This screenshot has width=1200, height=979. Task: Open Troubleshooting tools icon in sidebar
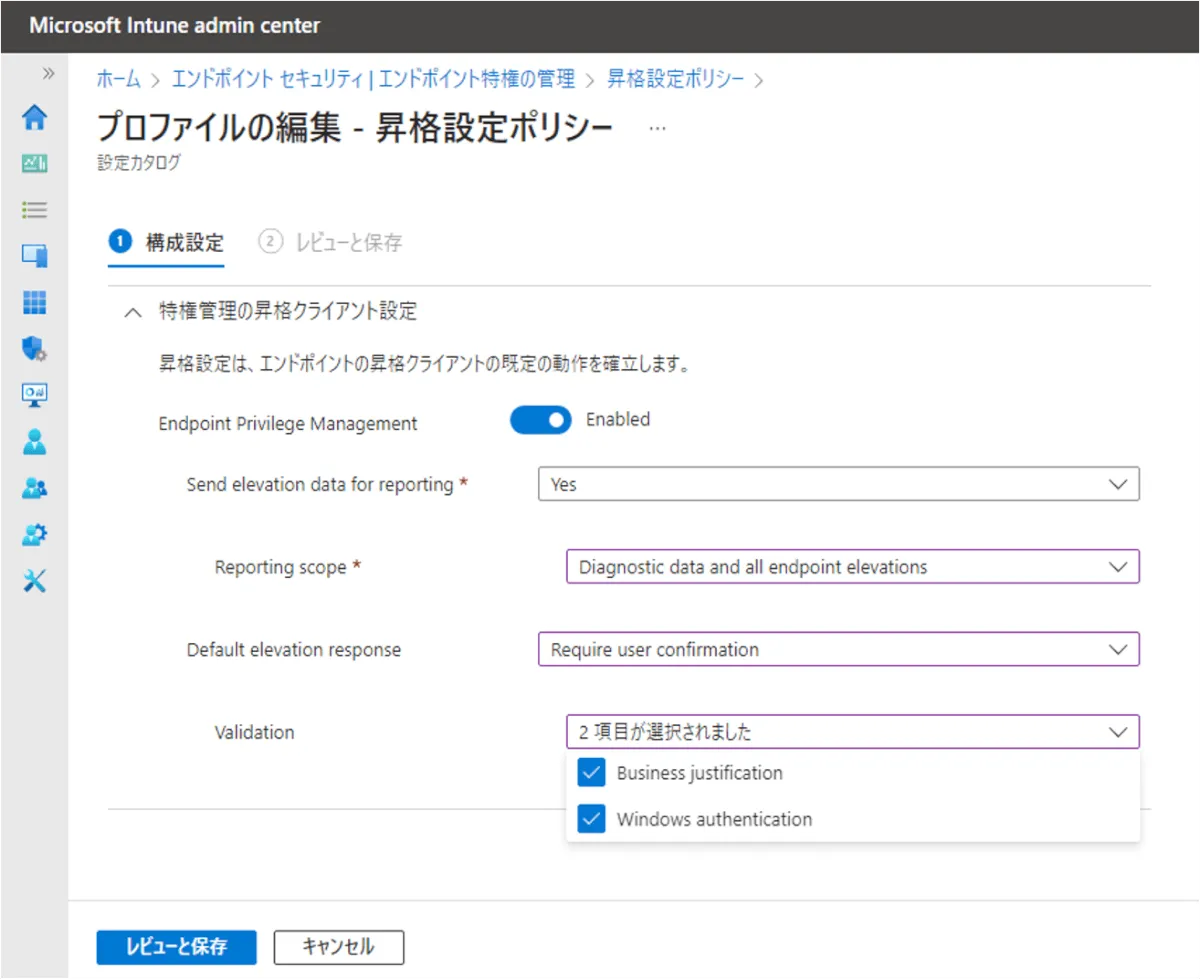(35, 581)
